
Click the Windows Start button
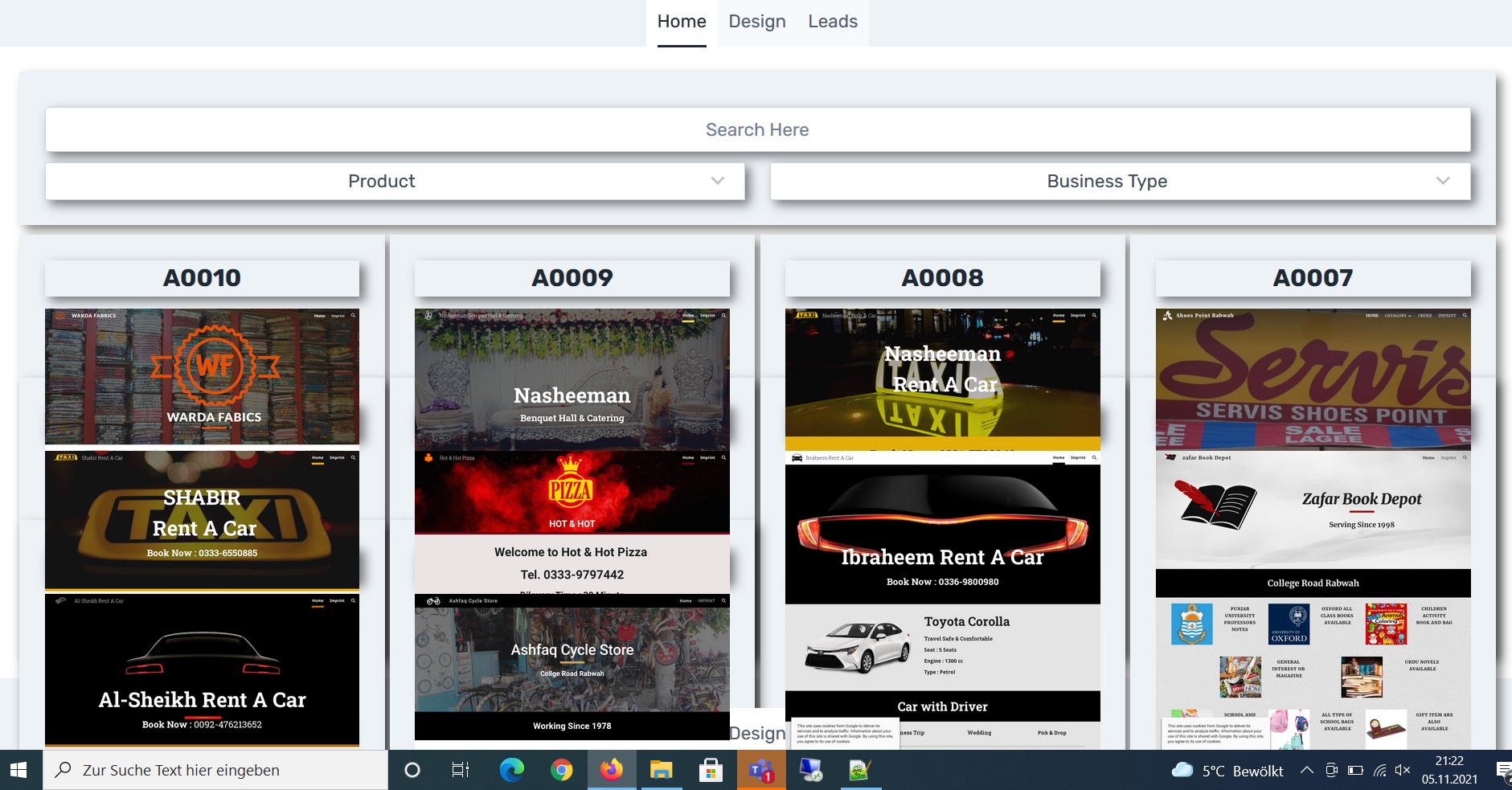click(x=18, y=770)
